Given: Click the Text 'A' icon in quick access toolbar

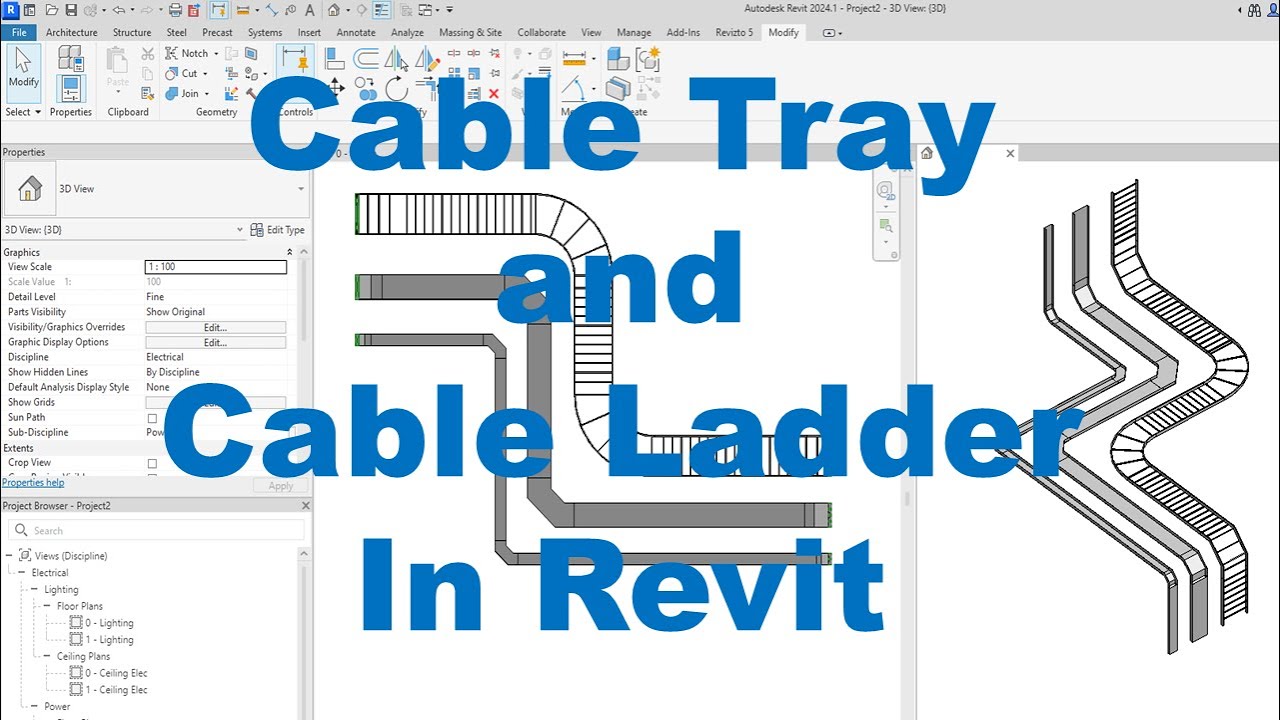Looking at the screenshot, I should [x=312, y=10].
